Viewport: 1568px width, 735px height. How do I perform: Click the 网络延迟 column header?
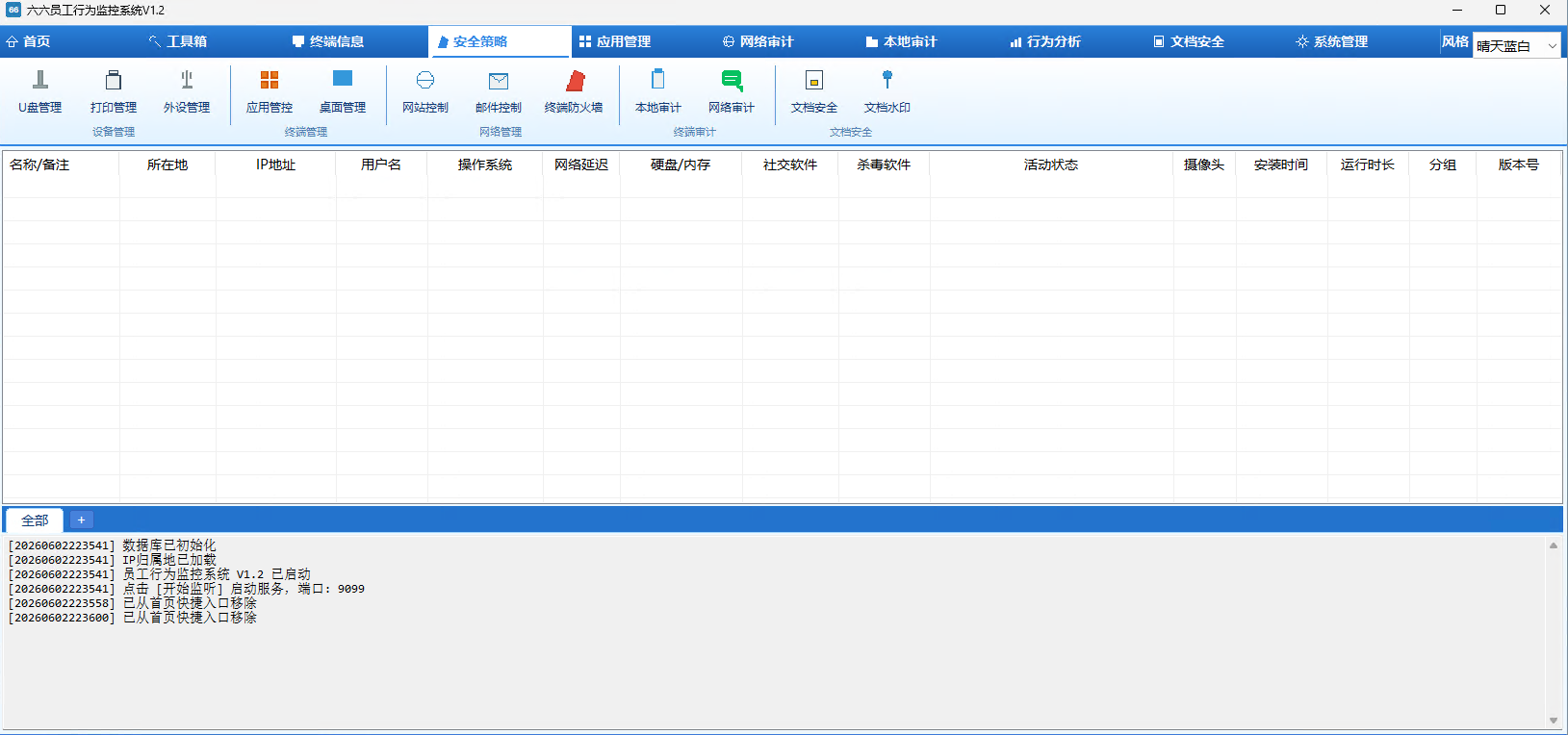click(581, 165)
